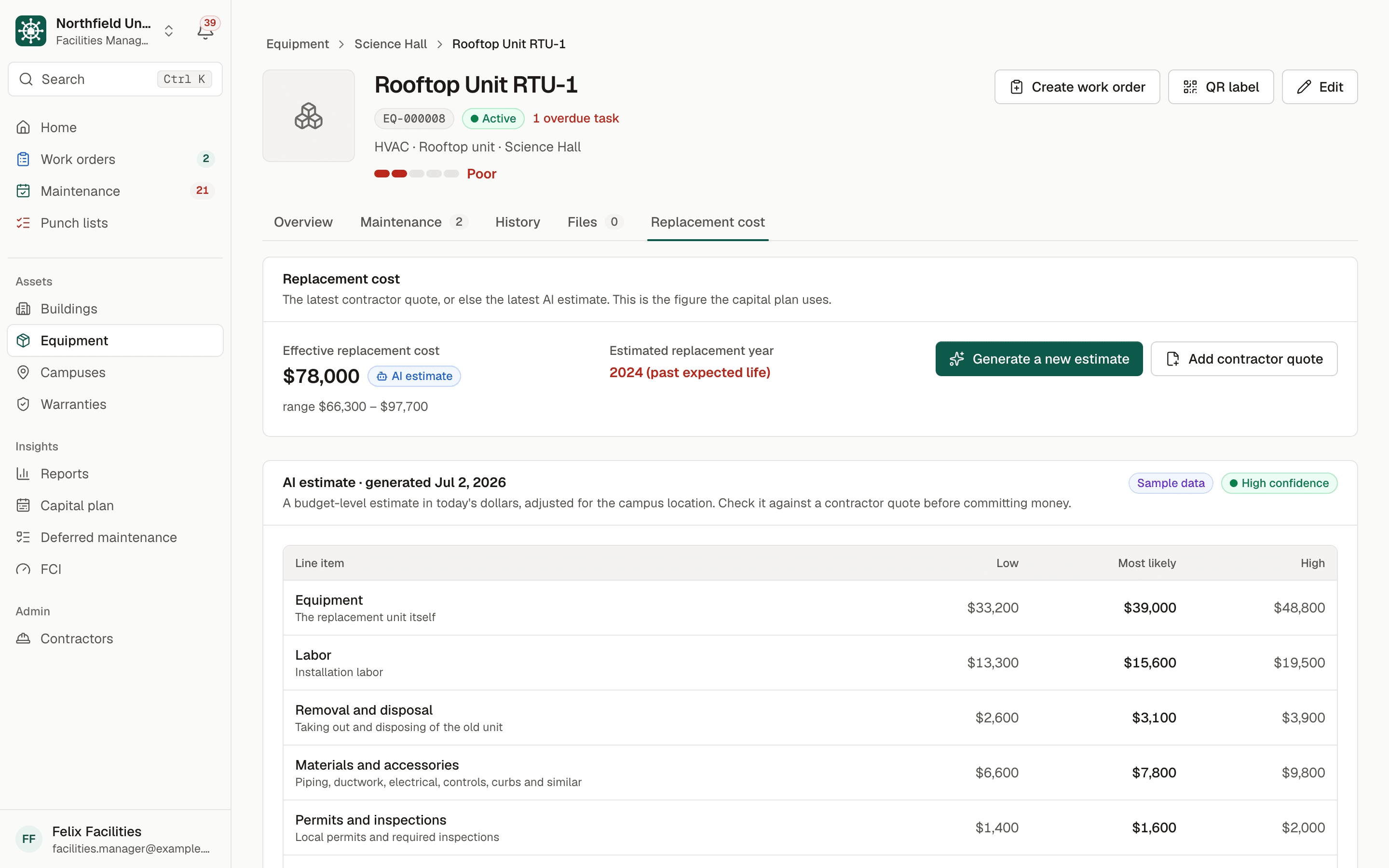Switch to the Files tab
Image resolution: width=1389 pixels, height=868 pixels.
[595, 222]
